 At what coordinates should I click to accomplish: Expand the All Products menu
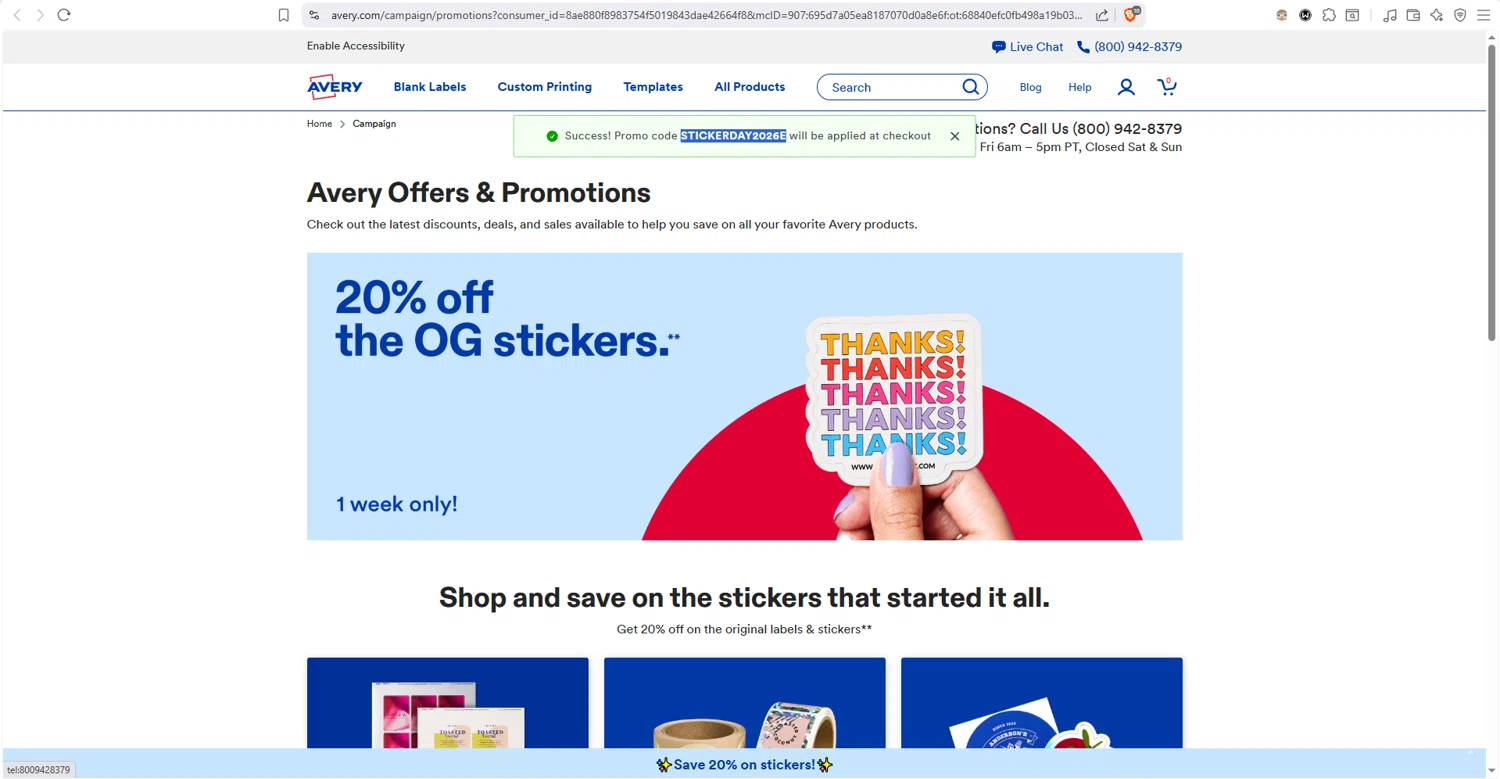(750, 87)
